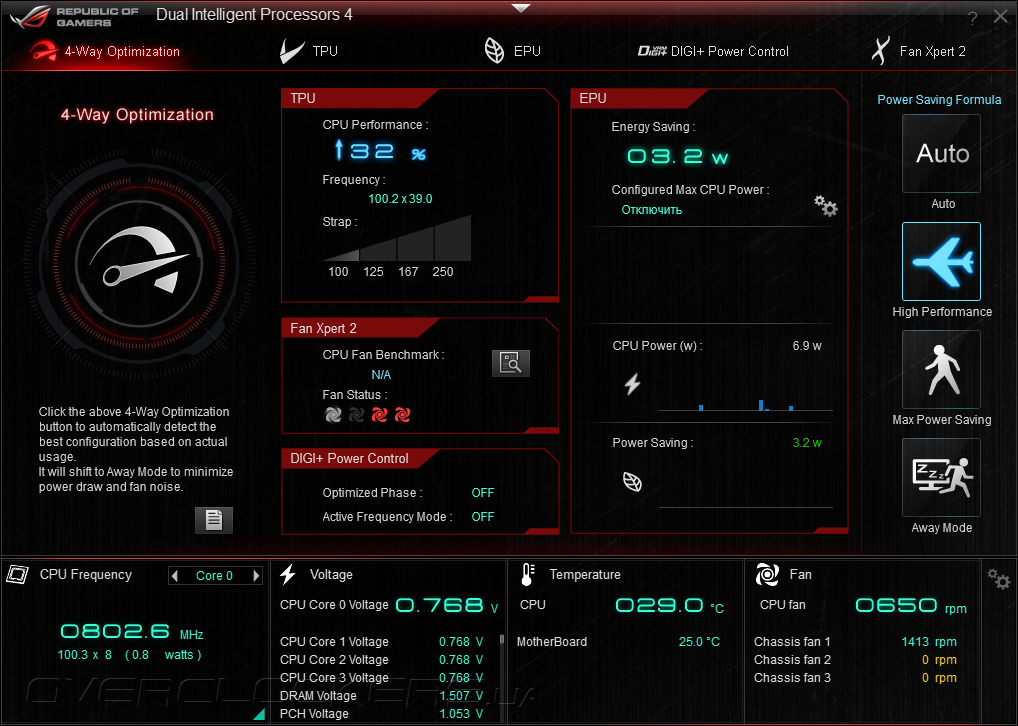1018x726 pixels.
Task: Toggle Optimized Phase OFF value
Action: tap(482, 493)
